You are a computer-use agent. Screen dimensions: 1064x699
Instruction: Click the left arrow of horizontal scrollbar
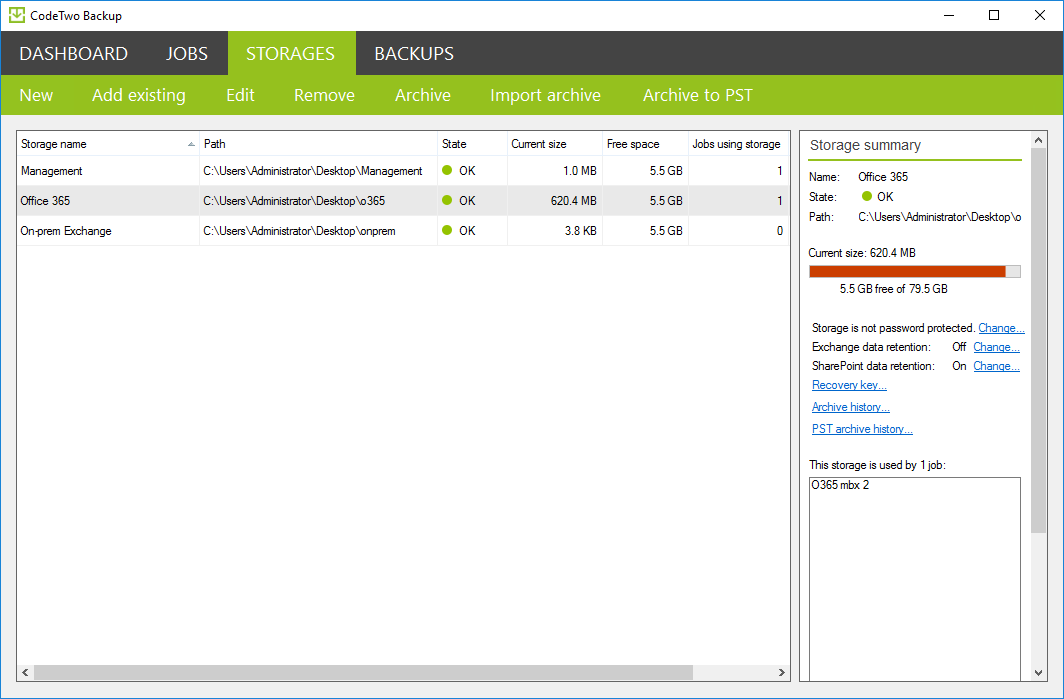coord(25,673)
